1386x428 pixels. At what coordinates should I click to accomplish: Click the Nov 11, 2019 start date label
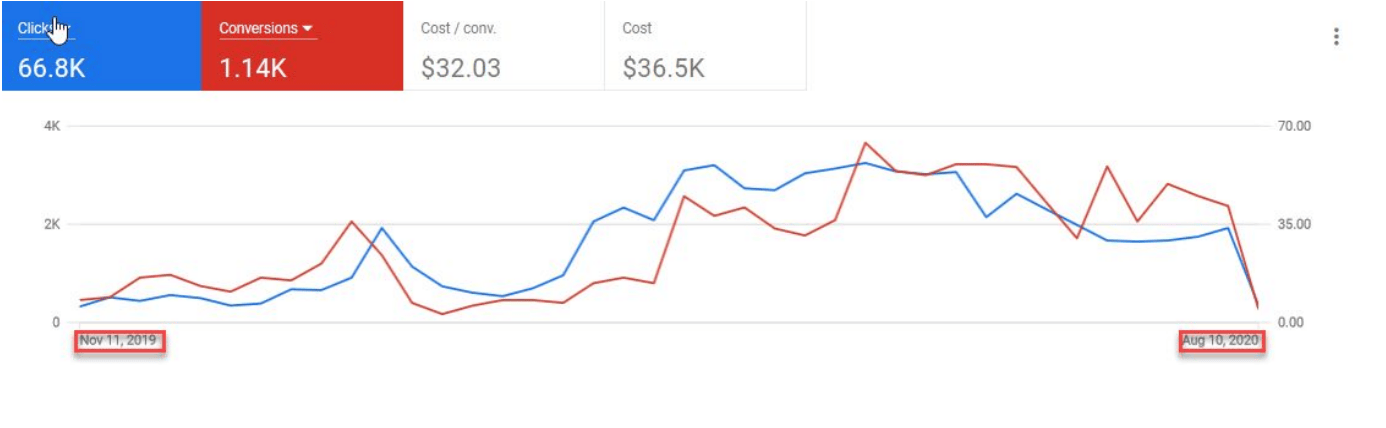pyautogui.click(x=118, y=341)
